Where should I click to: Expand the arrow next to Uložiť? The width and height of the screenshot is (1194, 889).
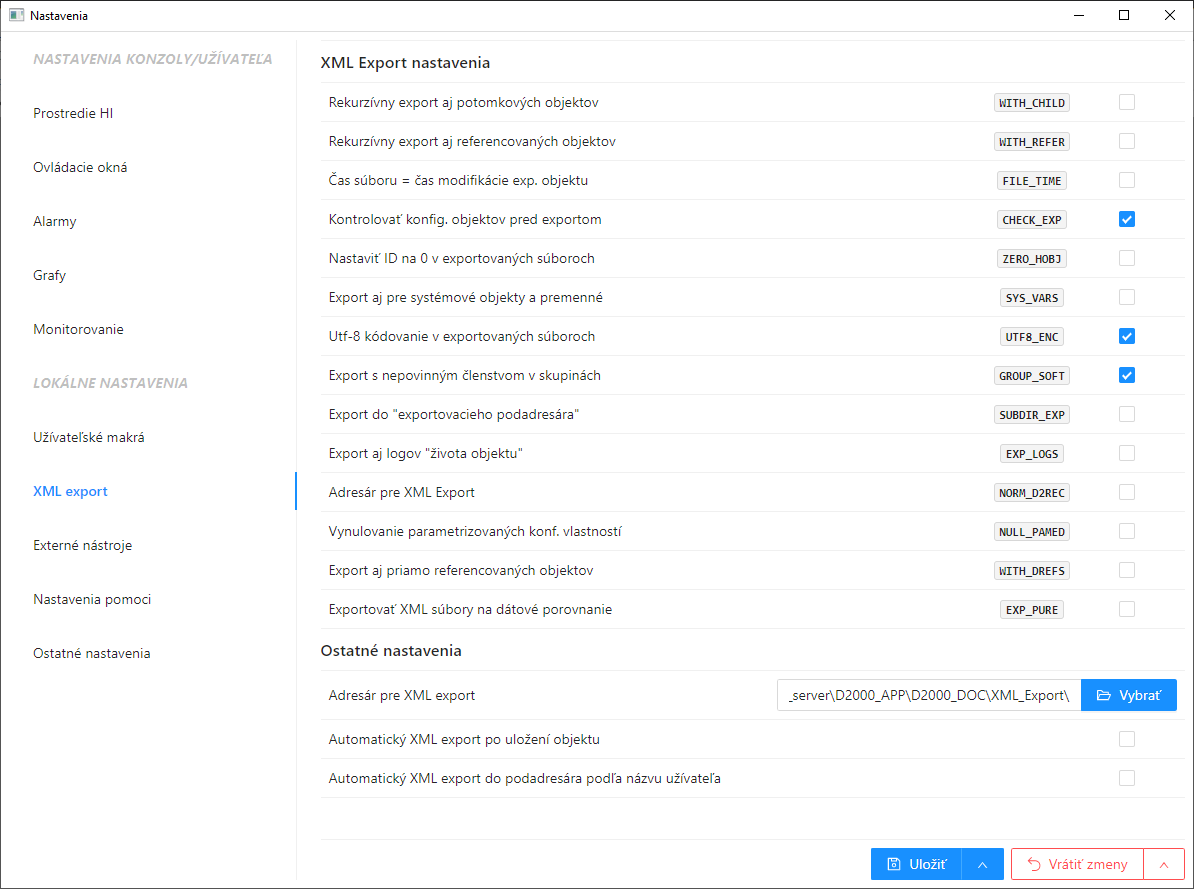982,864
